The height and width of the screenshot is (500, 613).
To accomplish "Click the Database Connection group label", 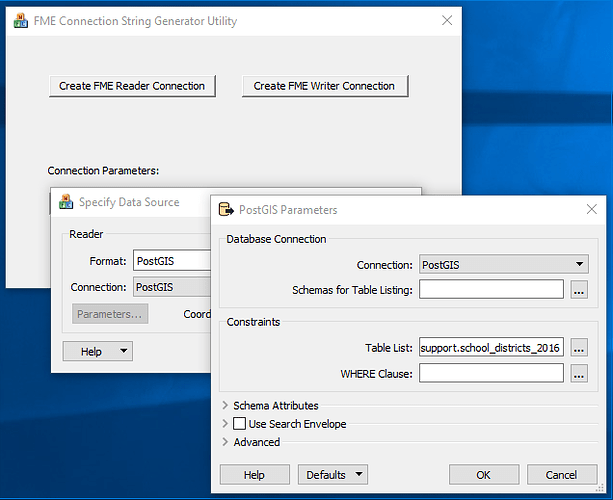I will 276,239.
